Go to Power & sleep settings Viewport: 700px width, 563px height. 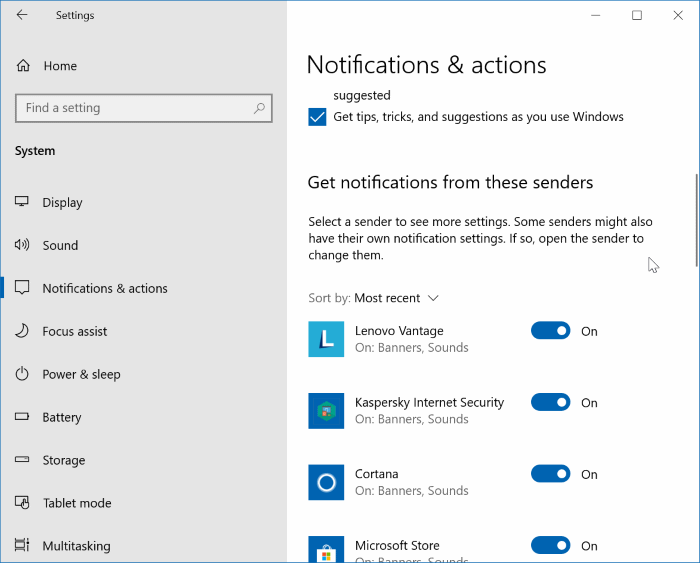click(x=143, y=374)
